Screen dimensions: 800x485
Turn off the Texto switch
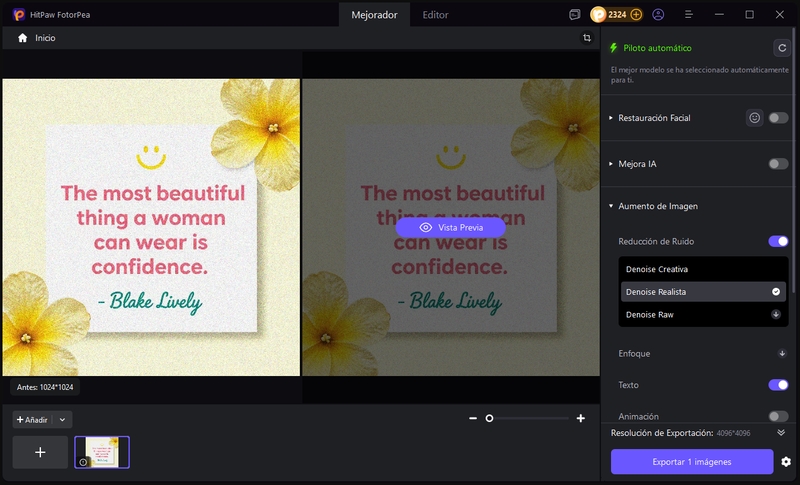point(778,385)
